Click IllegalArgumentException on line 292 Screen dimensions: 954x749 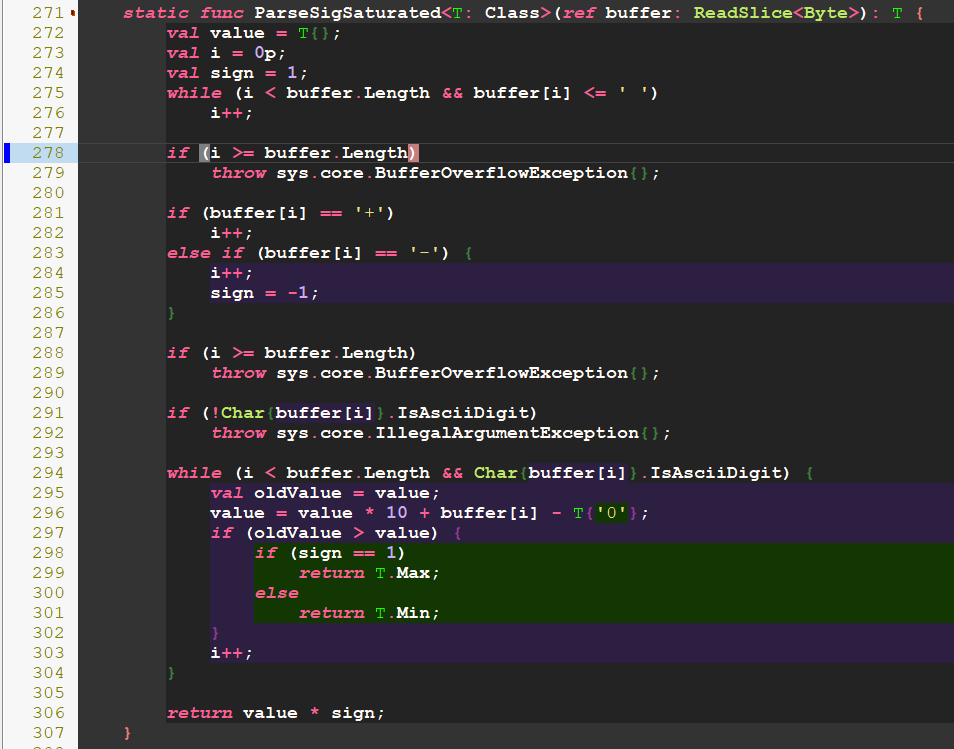pos(507,433)
